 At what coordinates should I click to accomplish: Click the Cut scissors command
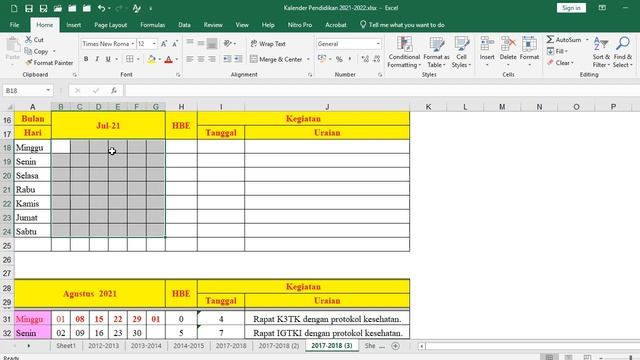[34, 40]
